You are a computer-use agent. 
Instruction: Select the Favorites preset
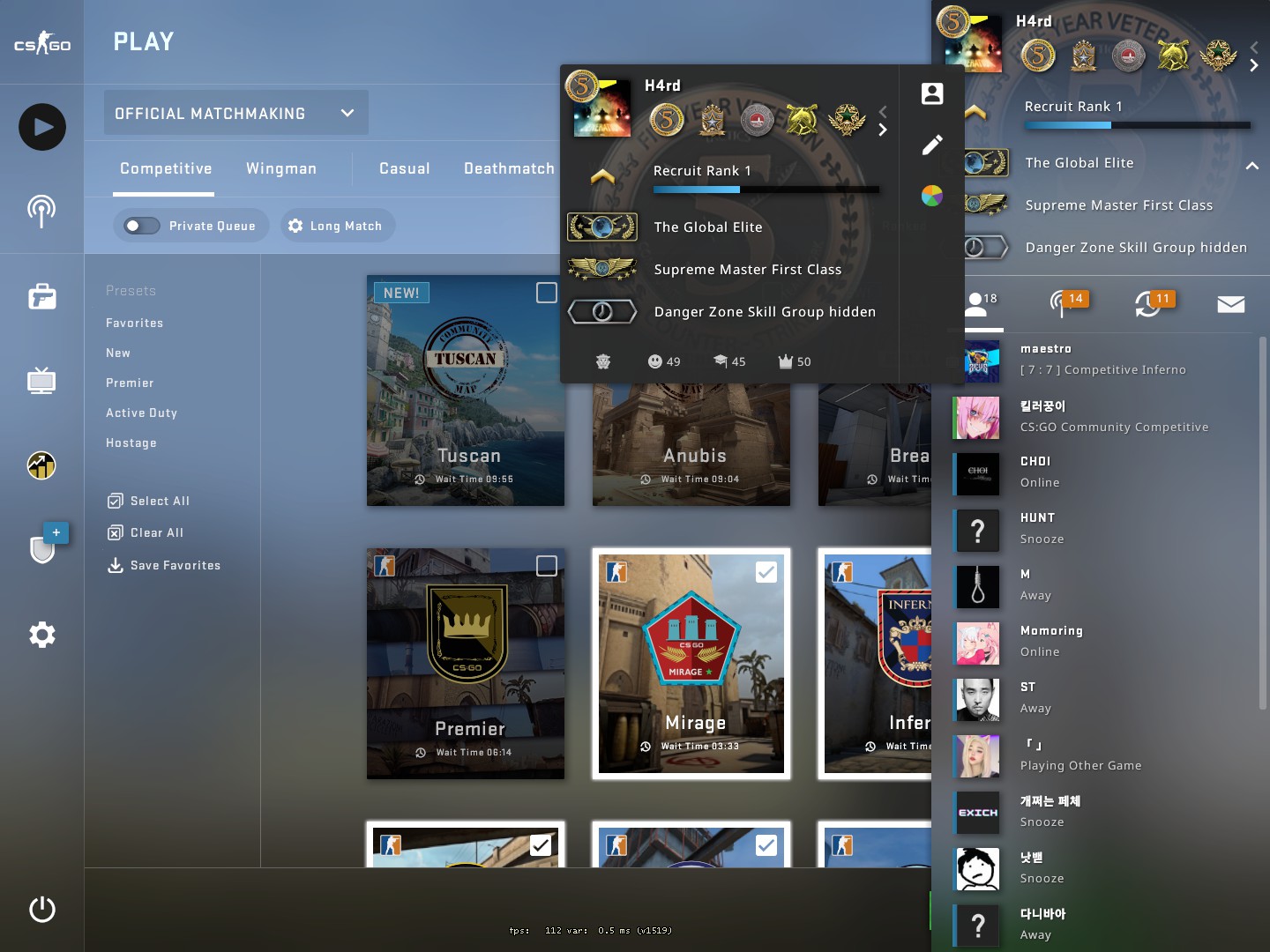click(x=134, y=323)
